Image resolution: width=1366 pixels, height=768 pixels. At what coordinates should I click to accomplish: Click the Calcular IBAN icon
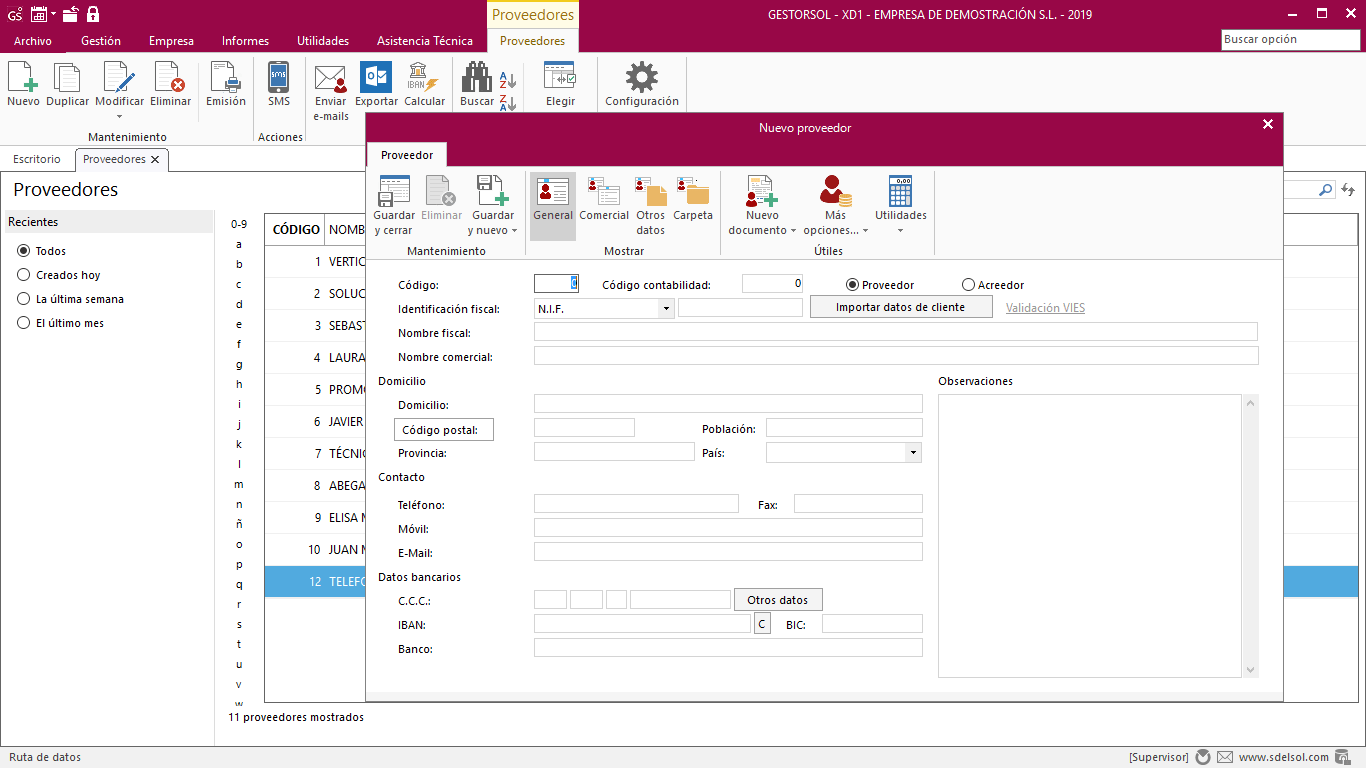(424, 79)
